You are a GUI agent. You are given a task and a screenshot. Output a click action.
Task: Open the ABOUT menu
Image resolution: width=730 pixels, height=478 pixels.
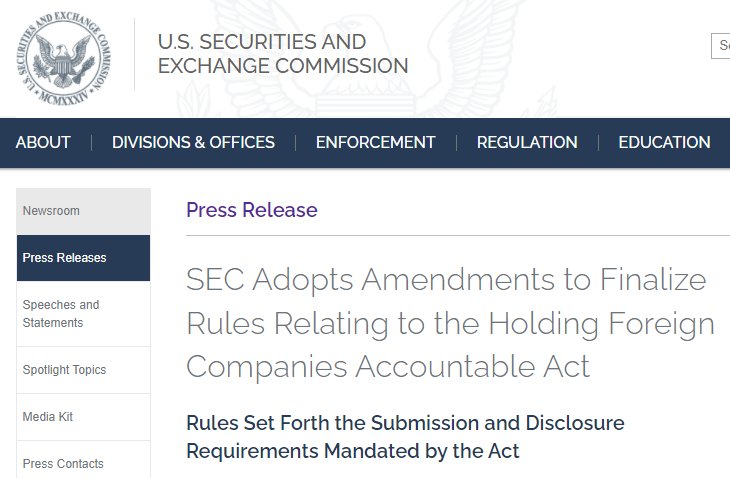[43, 142]
